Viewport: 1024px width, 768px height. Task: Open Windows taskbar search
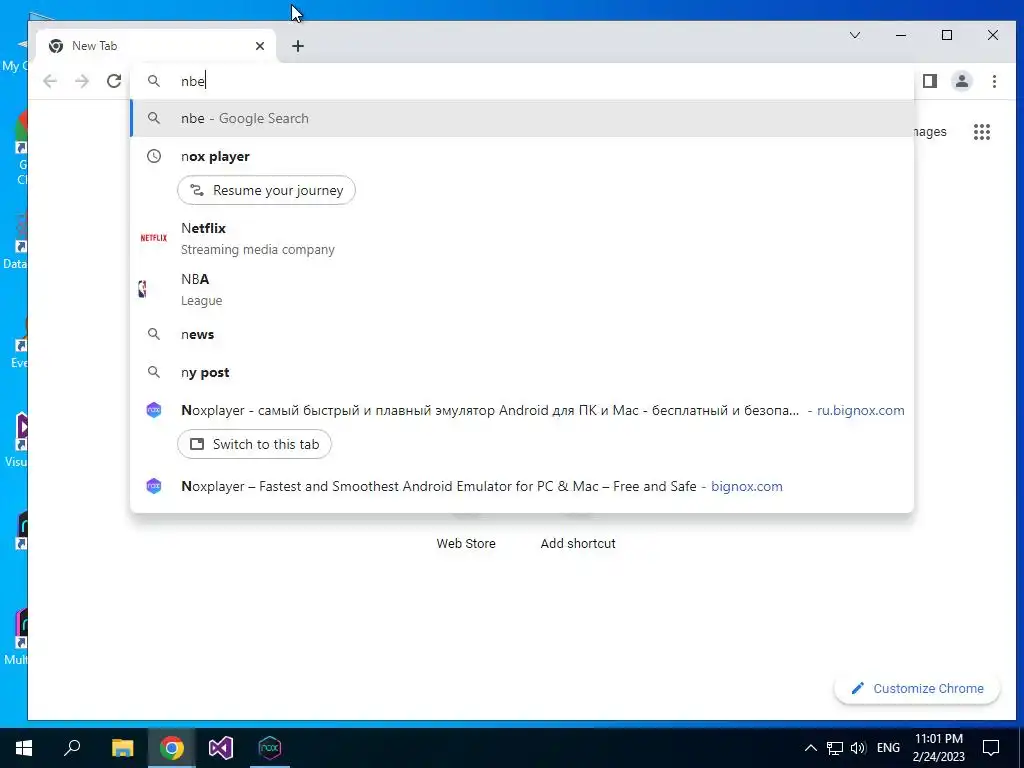tap(72, 748)
